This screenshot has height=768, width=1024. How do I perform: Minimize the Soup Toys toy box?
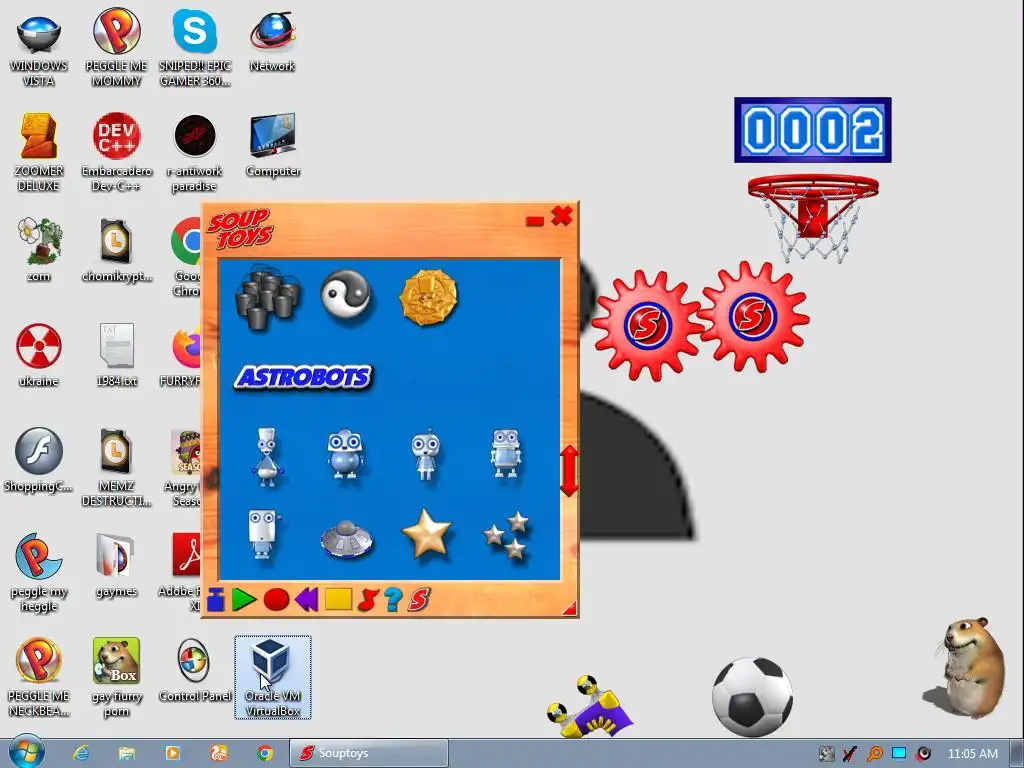tap(535, 221)
